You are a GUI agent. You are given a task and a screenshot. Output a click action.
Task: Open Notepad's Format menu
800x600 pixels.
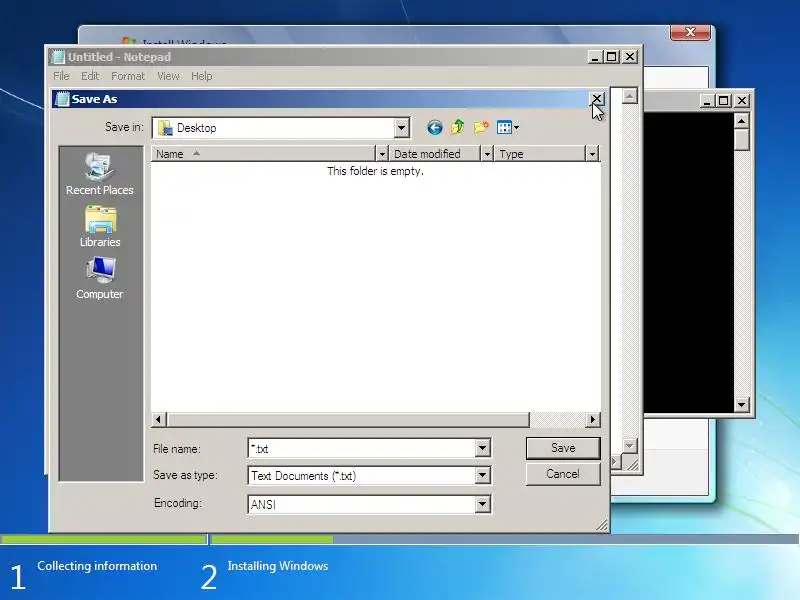pos(128,76)
